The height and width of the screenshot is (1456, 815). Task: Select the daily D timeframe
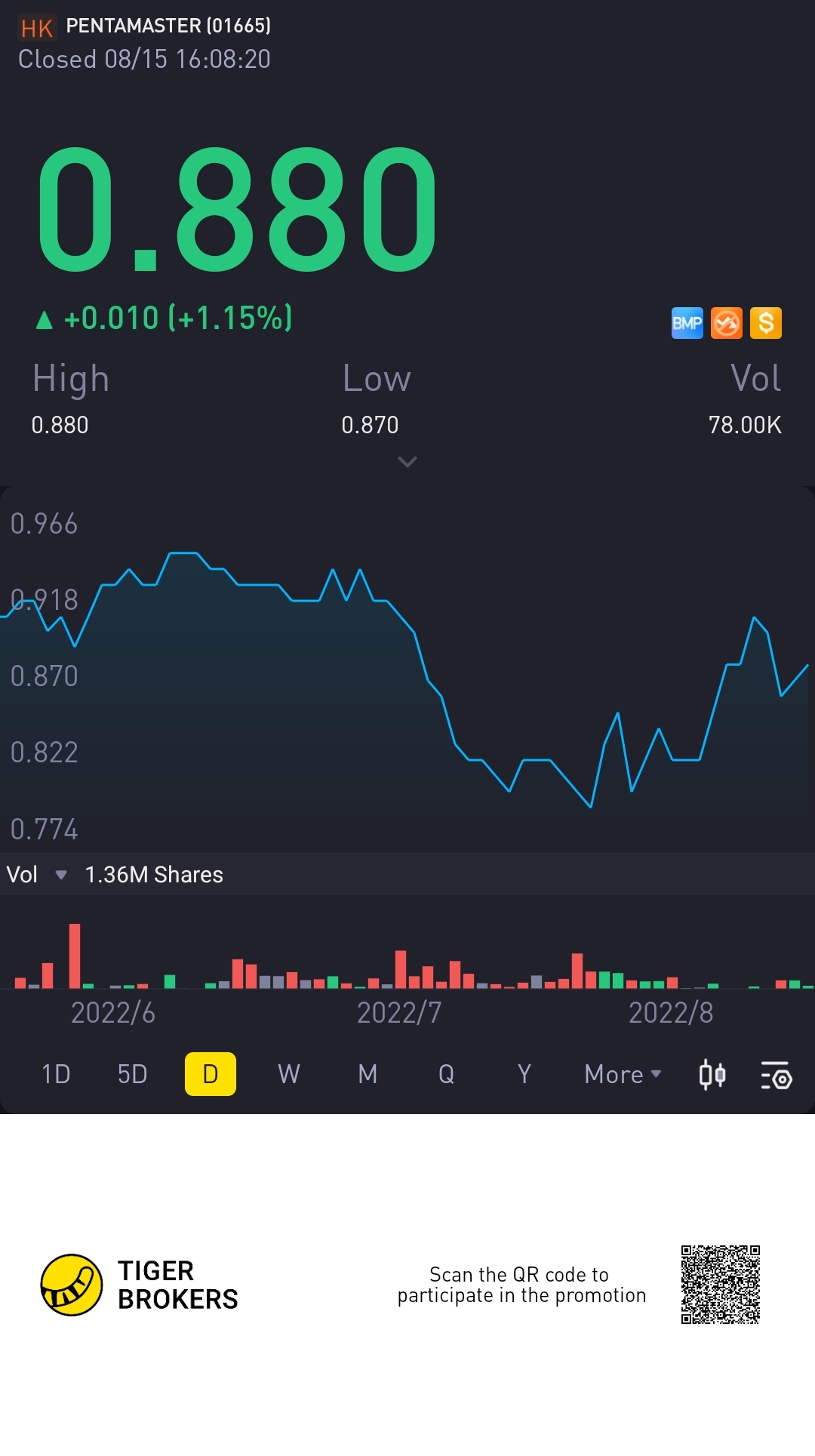tap(211, 1074)
